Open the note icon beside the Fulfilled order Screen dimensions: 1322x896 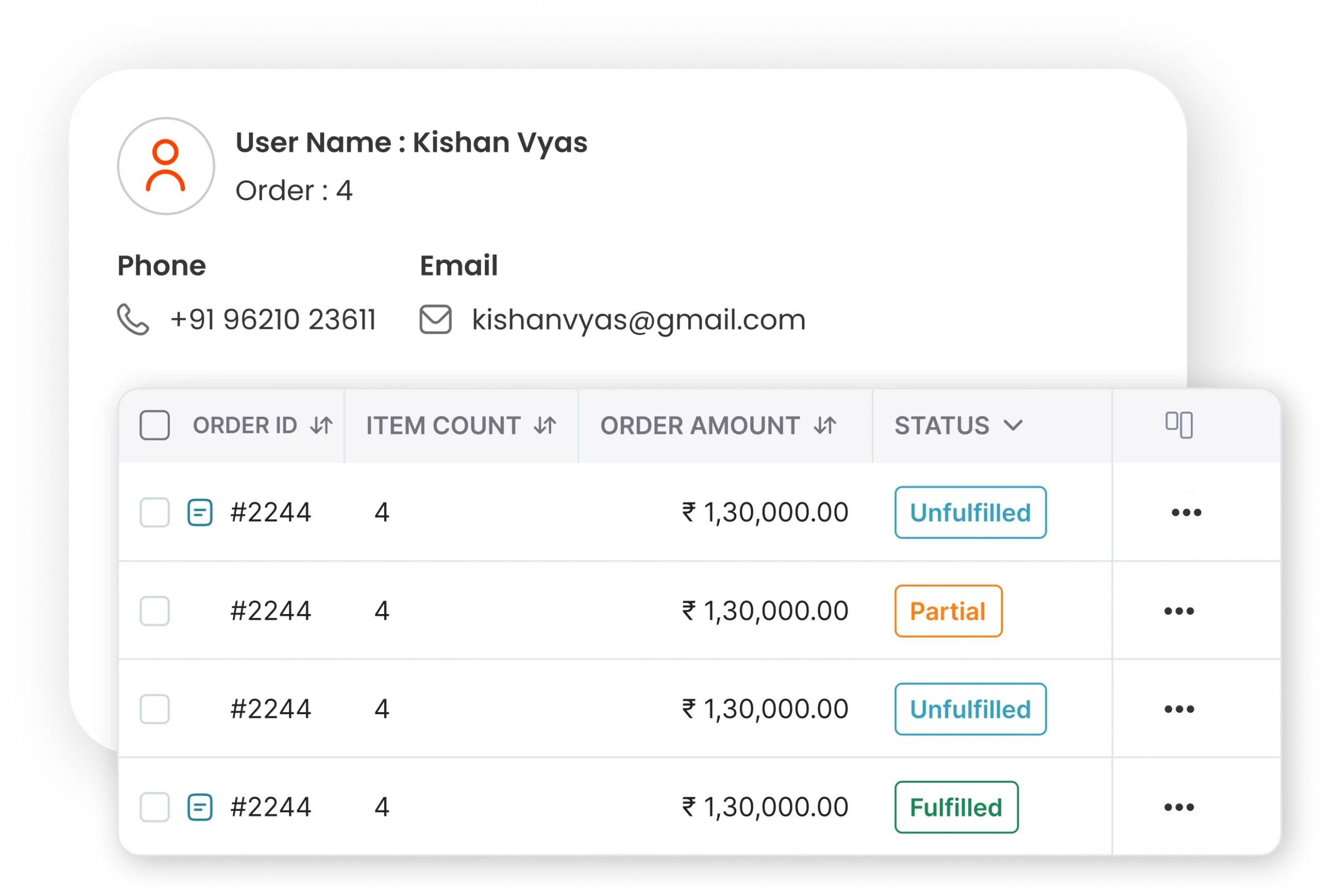pyautogui.click(x=200, y=807)
